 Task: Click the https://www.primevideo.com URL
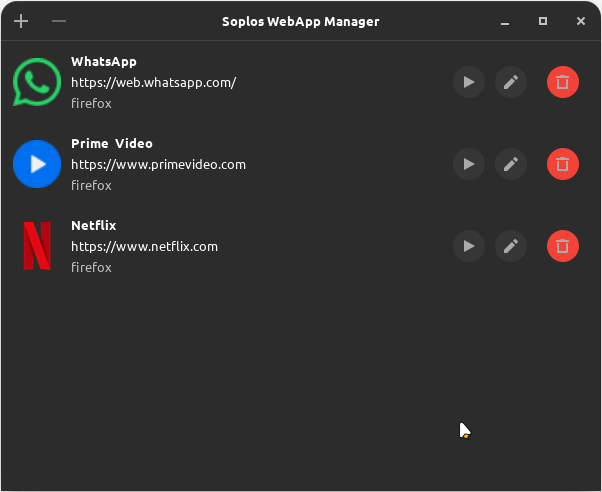[158, 164]
